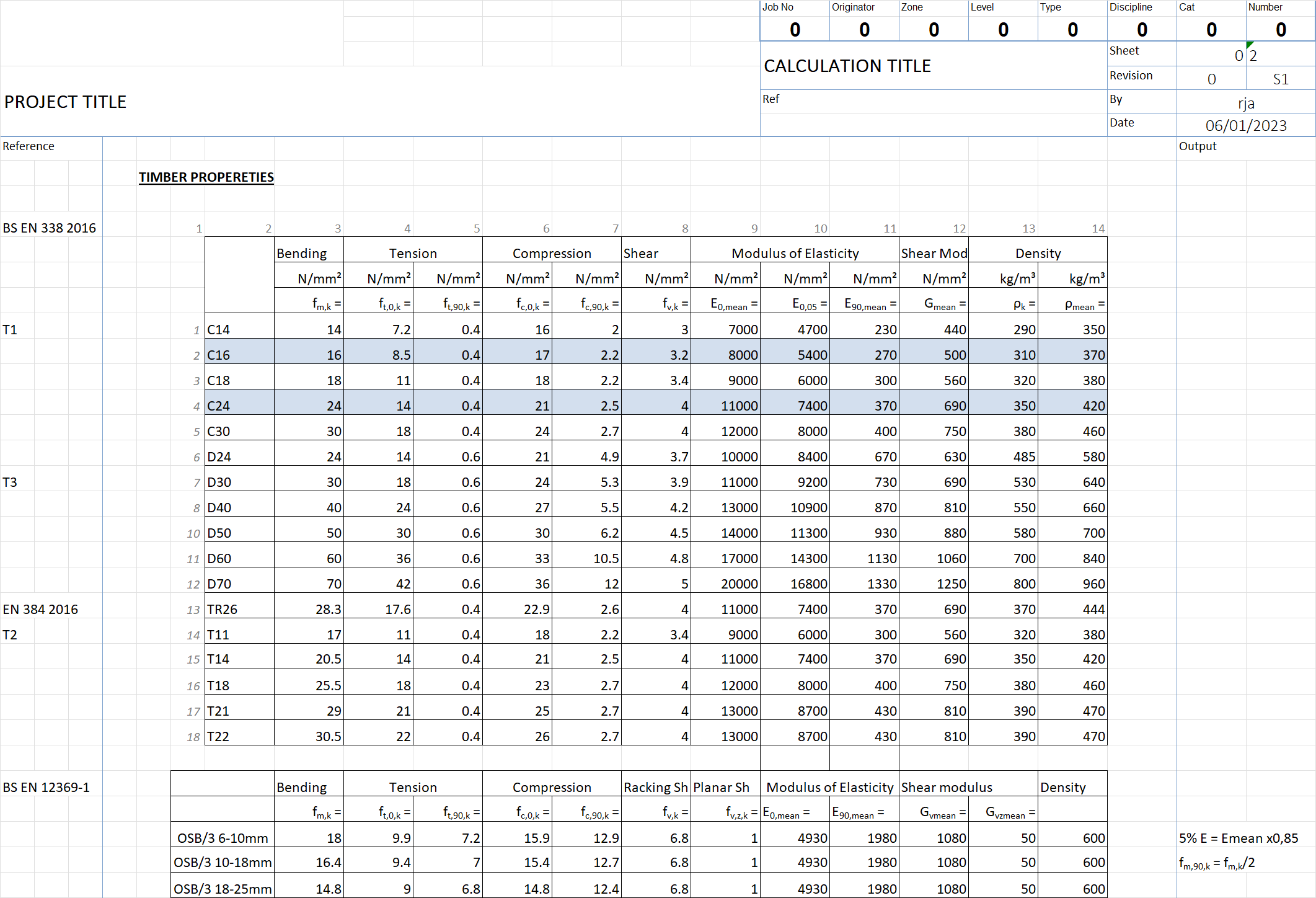Click the T1 reference label
This screenshot has width=1316, height=898.
[10, 329]
